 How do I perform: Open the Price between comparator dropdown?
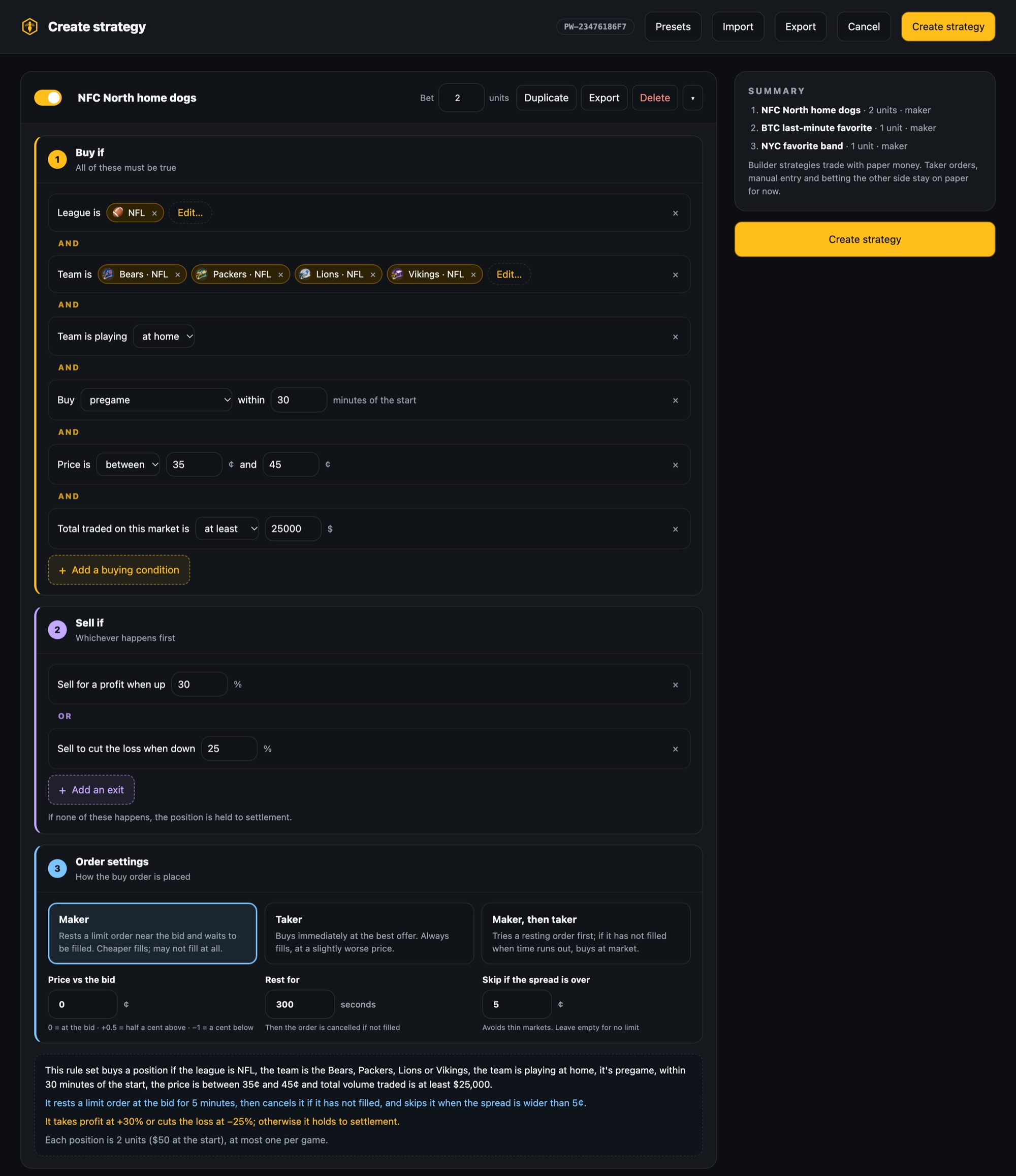(128, 465)
